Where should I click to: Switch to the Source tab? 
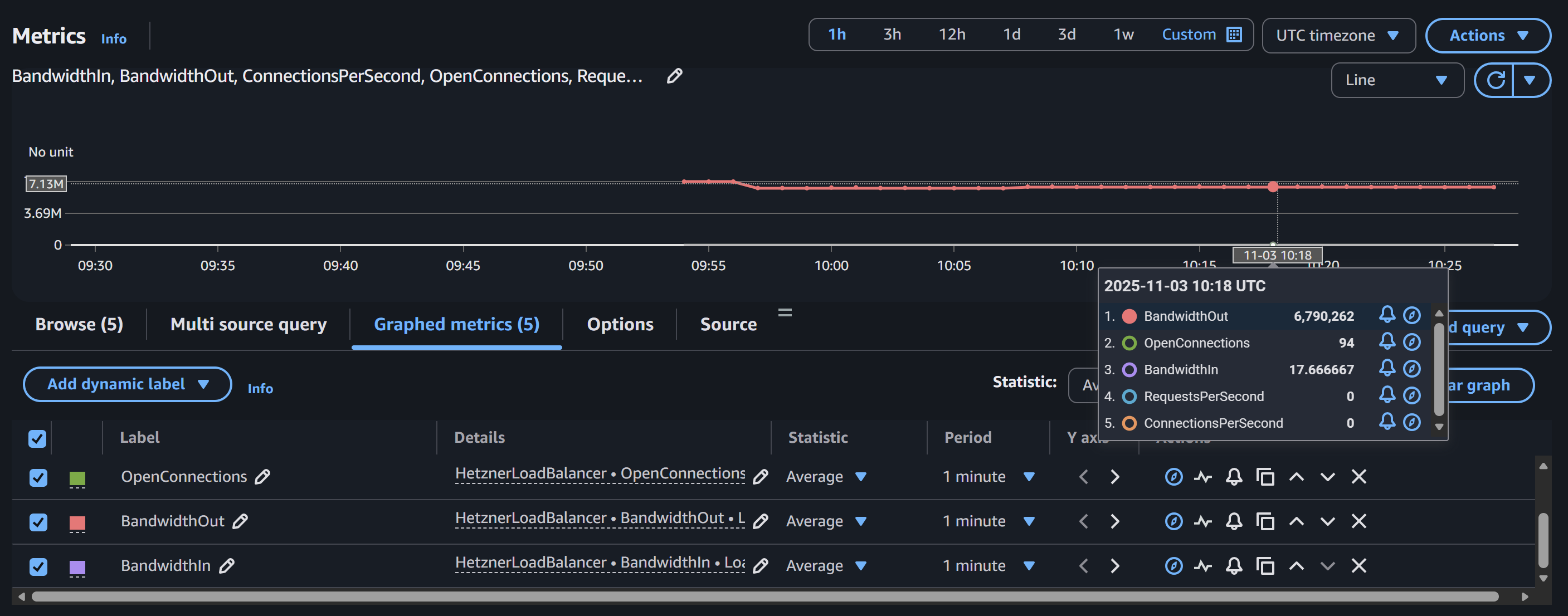[x=728, y=325]
